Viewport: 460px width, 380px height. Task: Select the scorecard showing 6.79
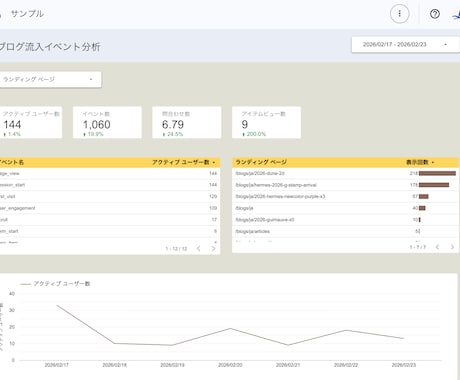pyautogui.click(x=187, y=122)
